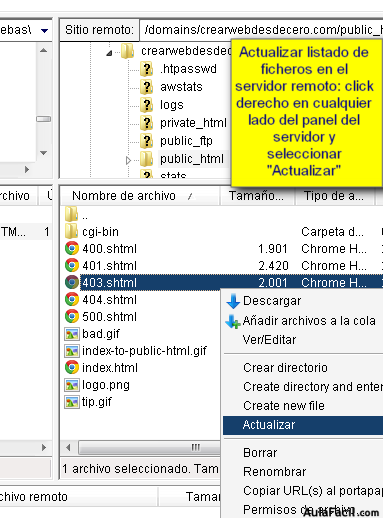The height and width of the screenshot is (518, 383).
Task: Select the private_html label in the tree
Action: point(193,123)
